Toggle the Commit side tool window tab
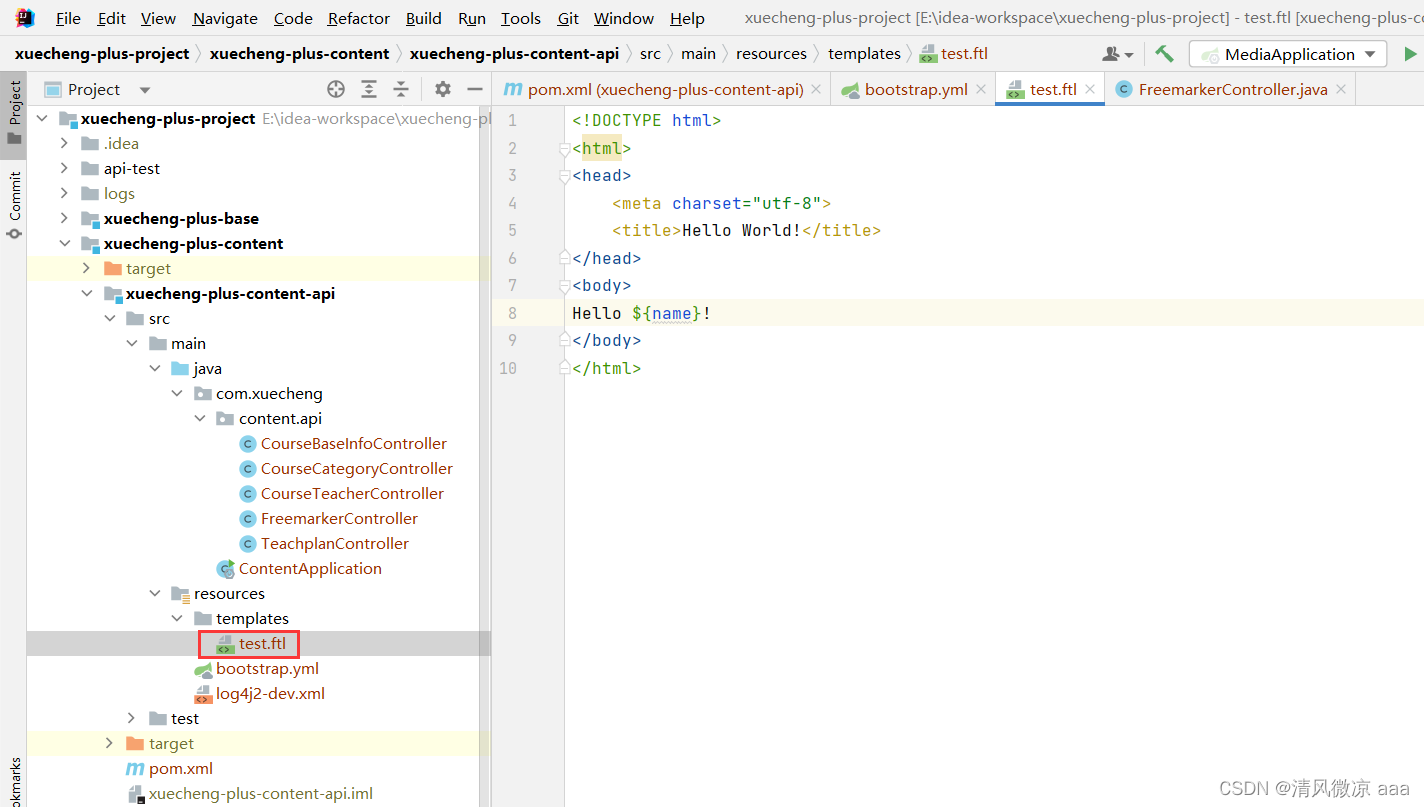Viewport: 1424px width, 807px height. click(x=14, y=205)
